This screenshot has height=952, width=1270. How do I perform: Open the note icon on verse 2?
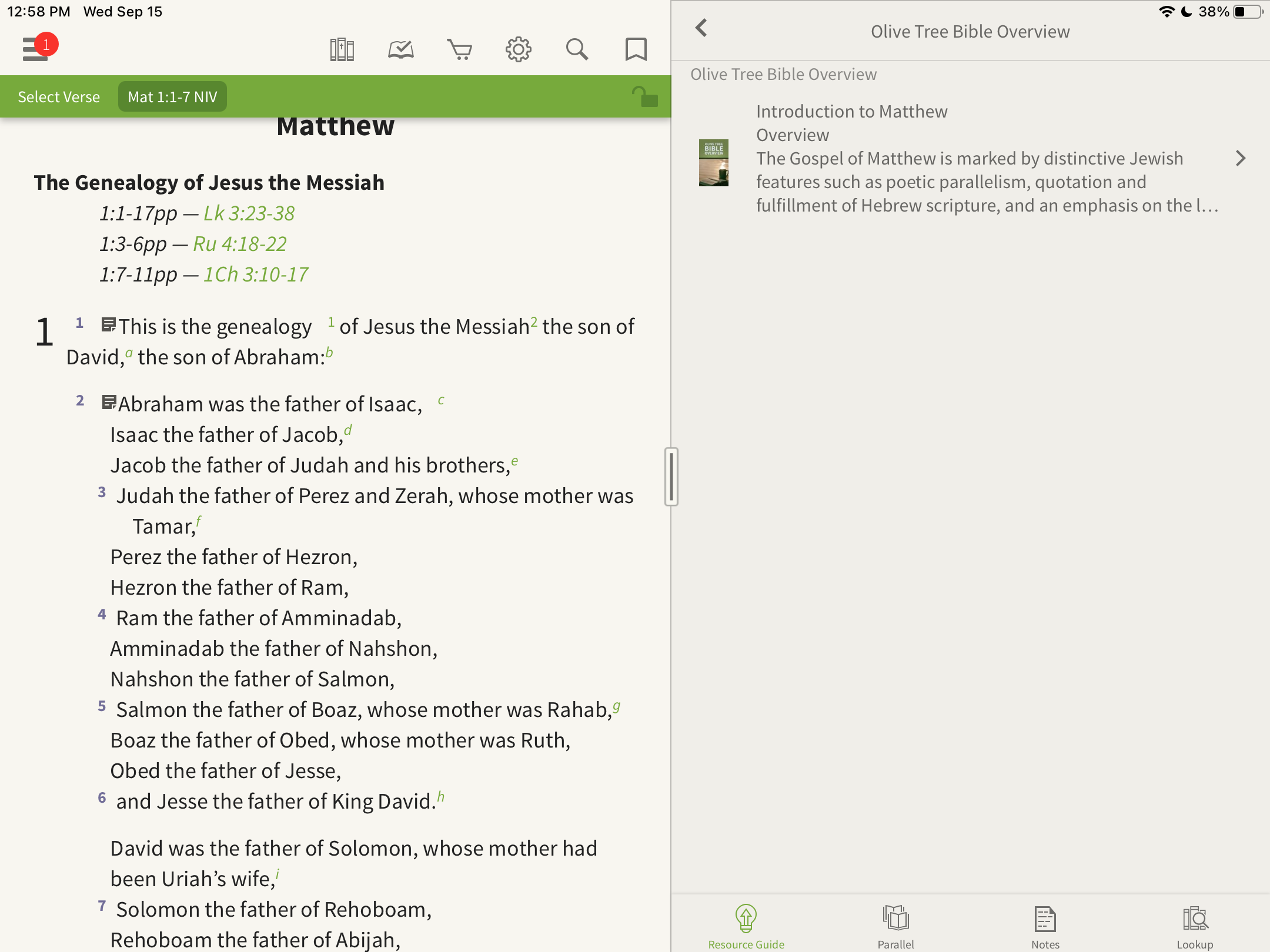point(109,403)
